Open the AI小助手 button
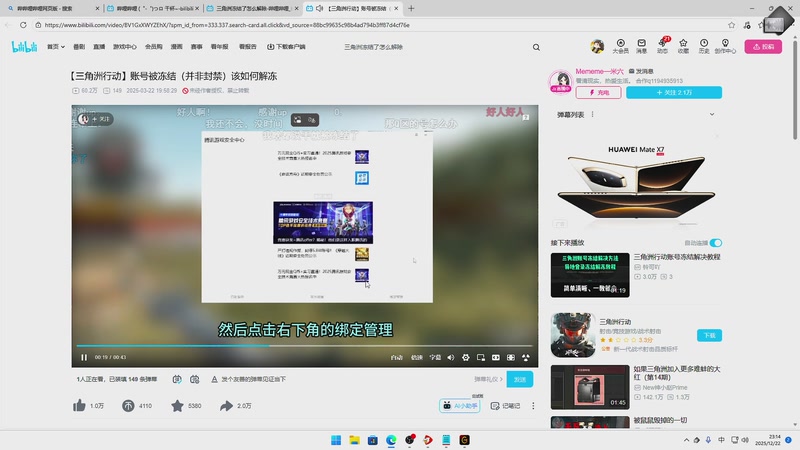800x450 pixels. pyautogui.click(x=460, y=406)
